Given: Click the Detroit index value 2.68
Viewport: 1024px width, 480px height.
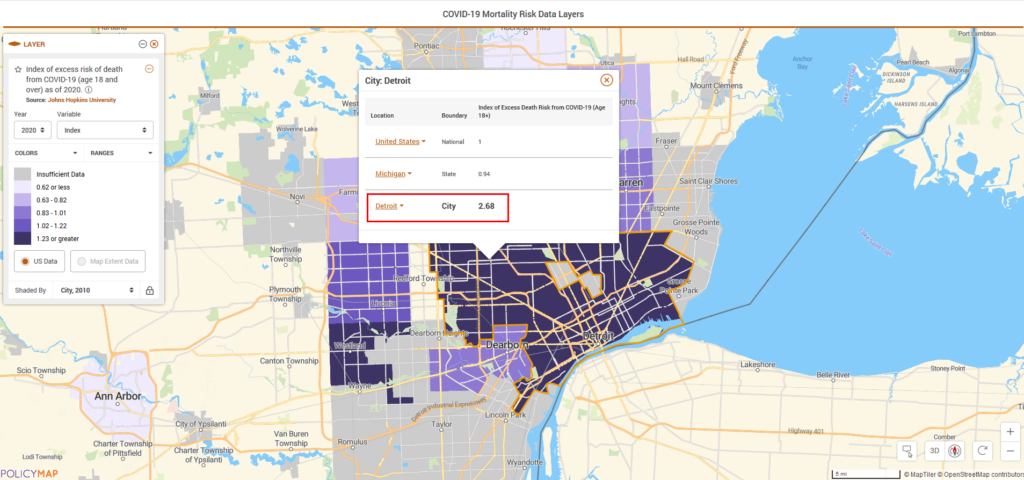Looking at the screenshot, I should 486,206.
